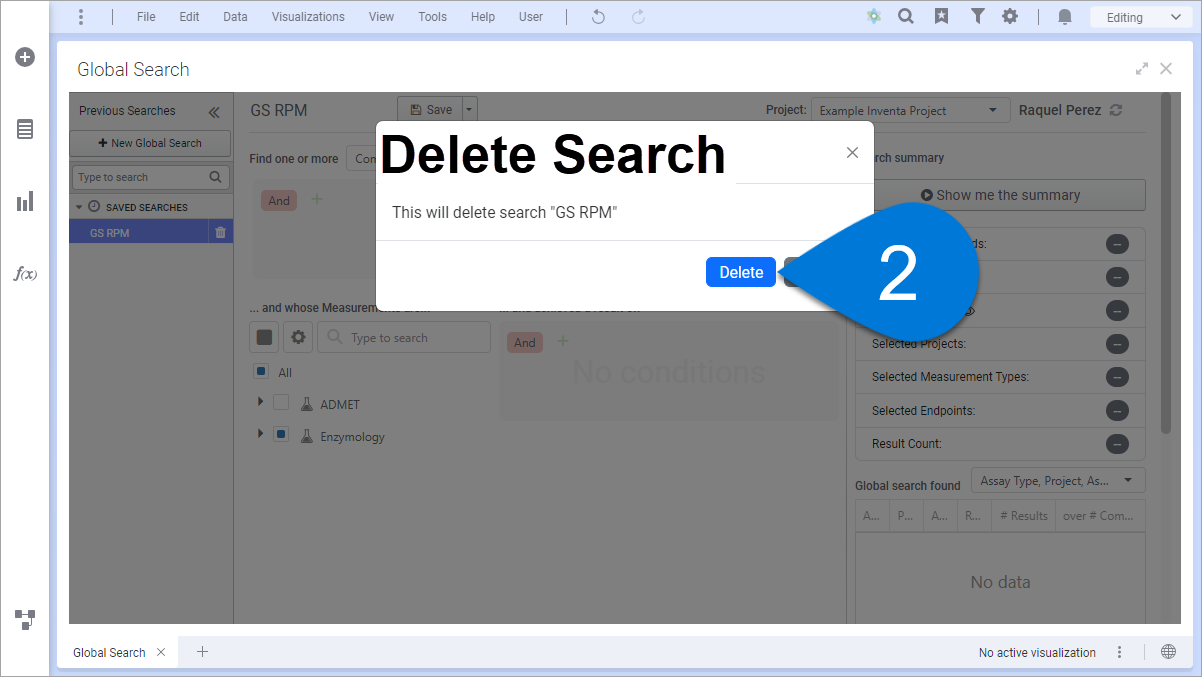Open the magnifier search icon
Viewport: 1202px width, 677px height.
[906, 16]
